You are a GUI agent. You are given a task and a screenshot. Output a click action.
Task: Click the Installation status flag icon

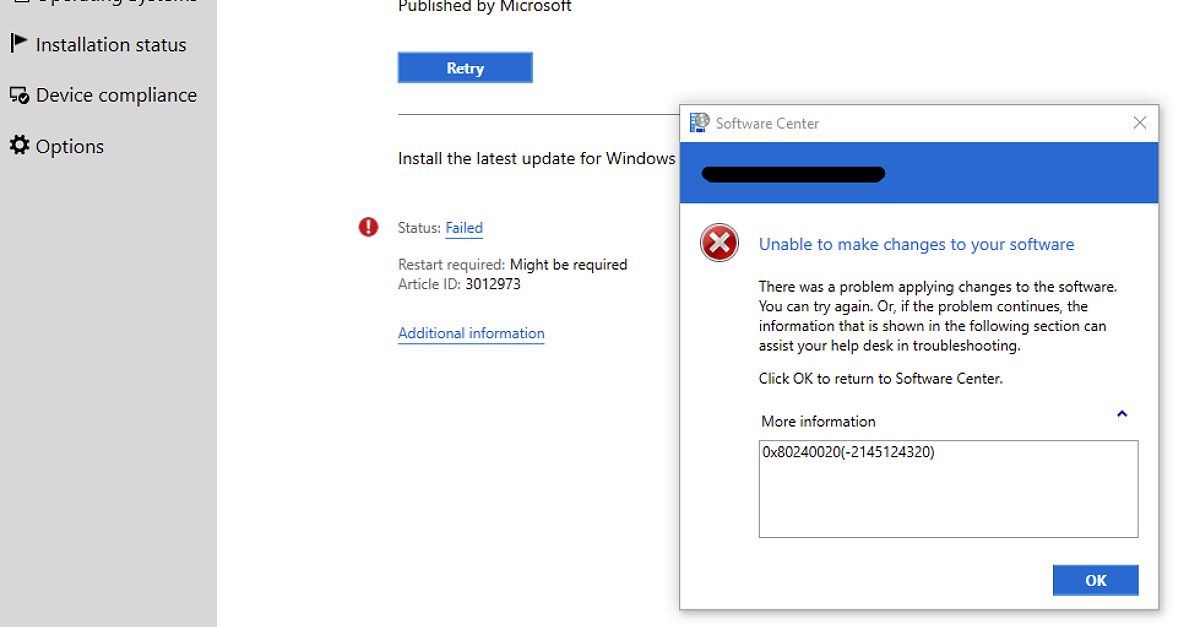click(18, 43)
